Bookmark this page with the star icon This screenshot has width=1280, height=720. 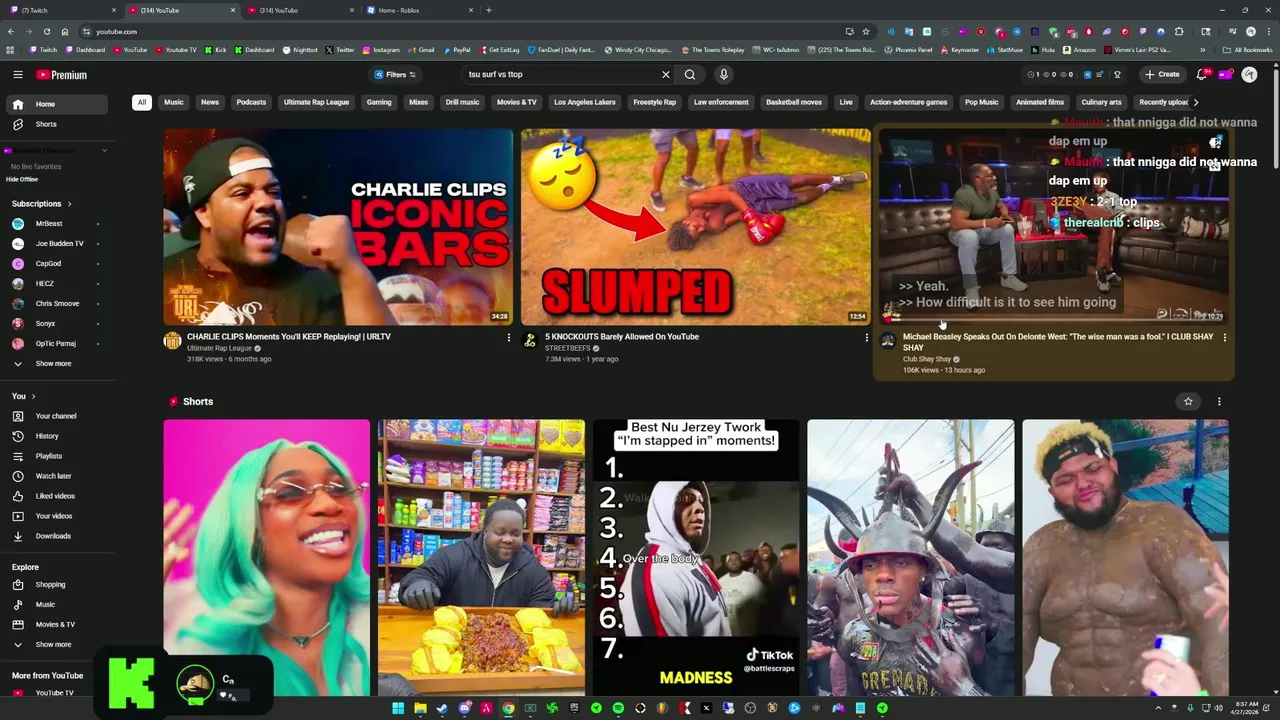[x=866, y=32]
